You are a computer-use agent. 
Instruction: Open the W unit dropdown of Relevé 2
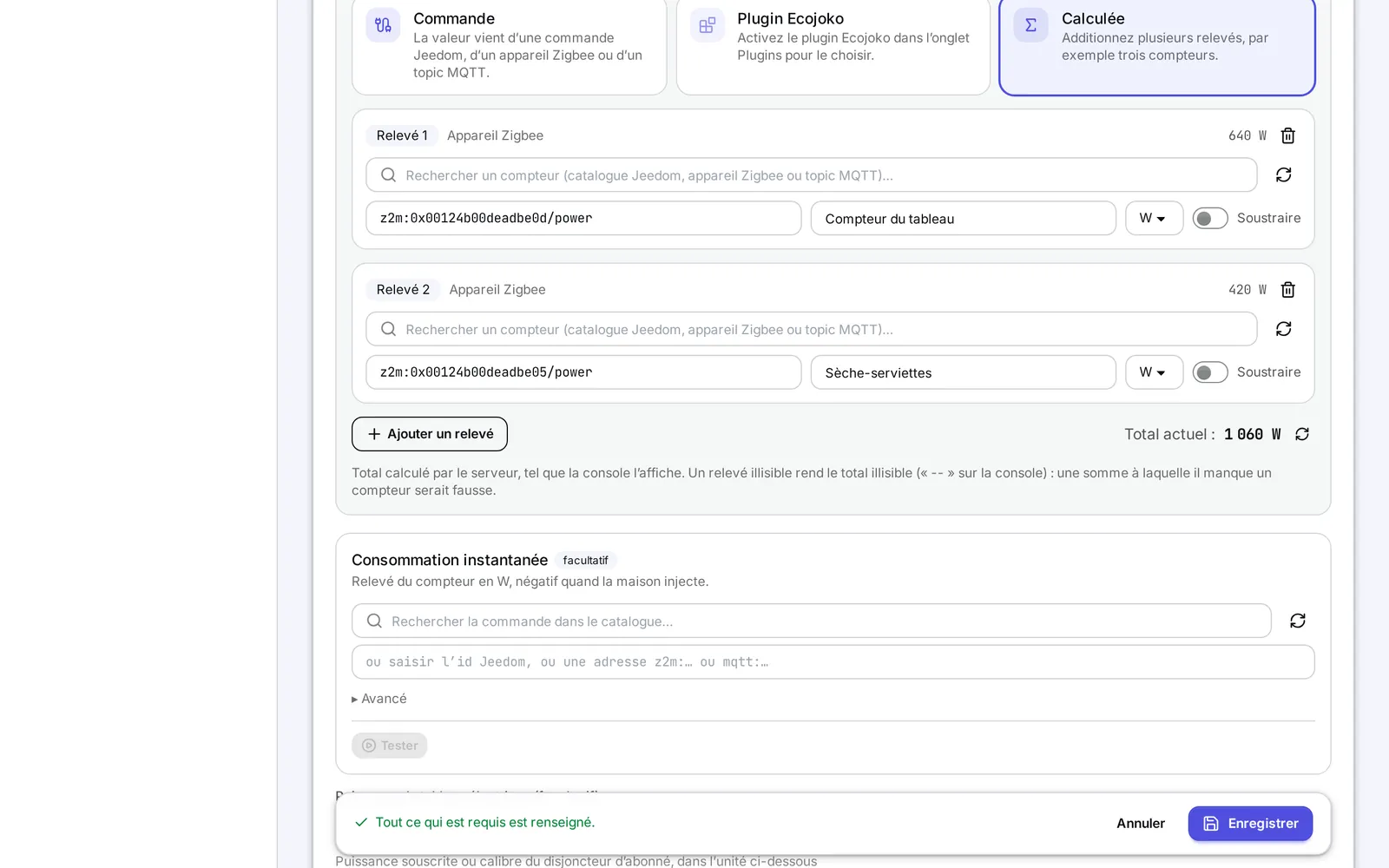[x=1155, y=372]
